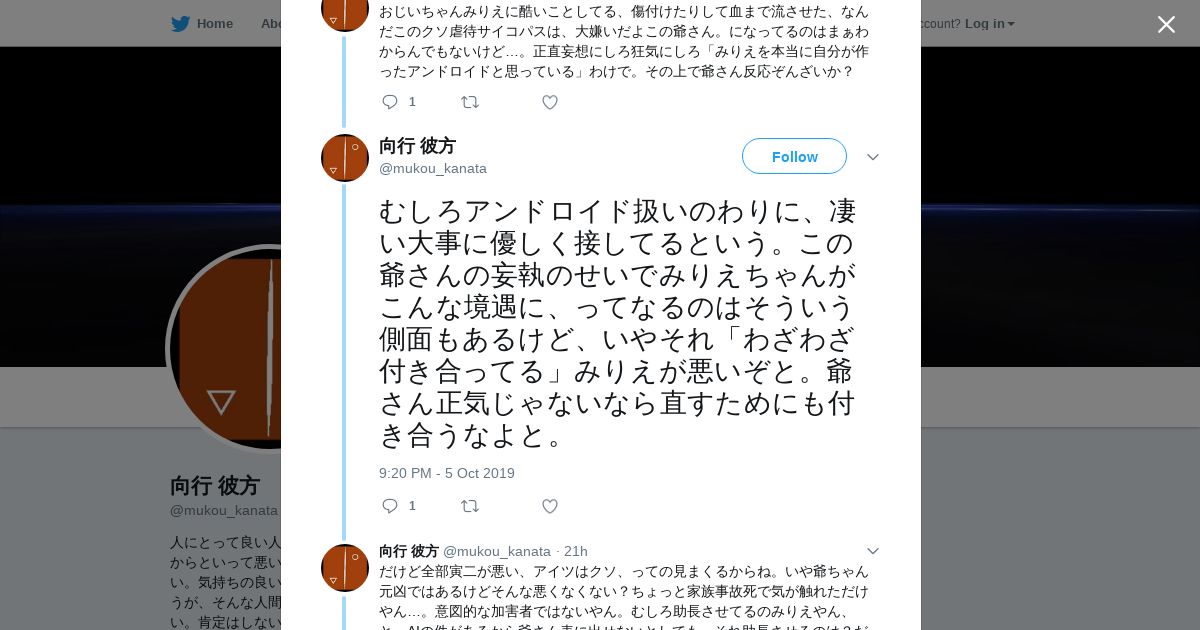The height and width of the screenshot is (630, 1200).
Task: Retweet the main tweet
Action: point(470,506)
